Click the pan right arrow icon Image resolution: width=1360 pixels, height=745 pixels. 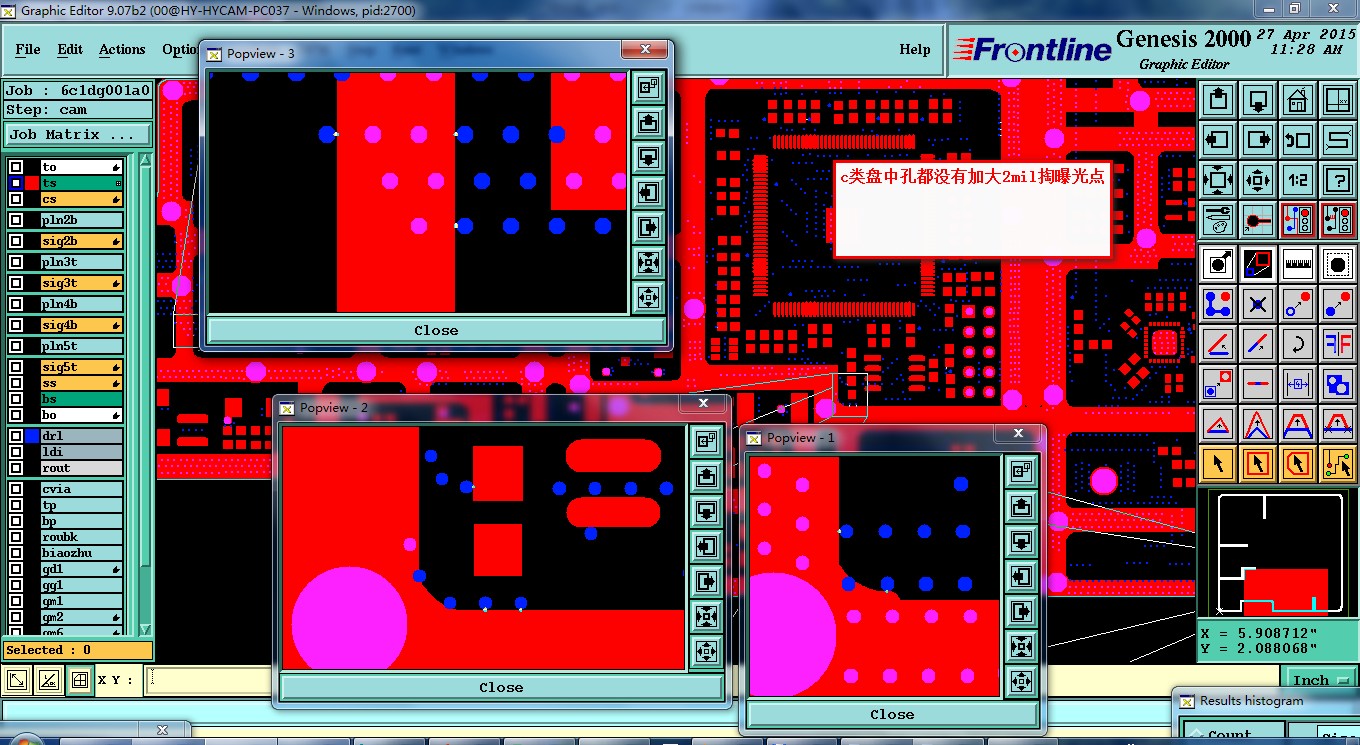[1258, 140]
